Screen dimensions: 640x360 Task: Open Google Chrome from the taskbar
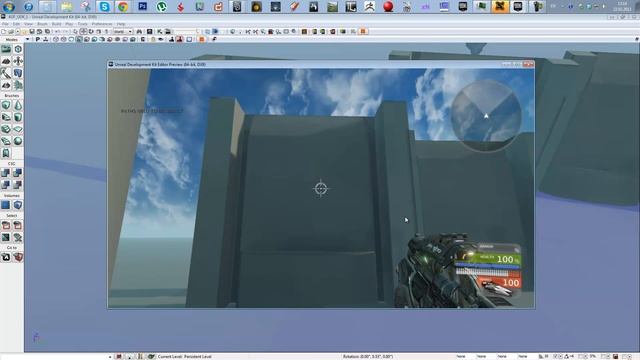(x=123, y=7)
